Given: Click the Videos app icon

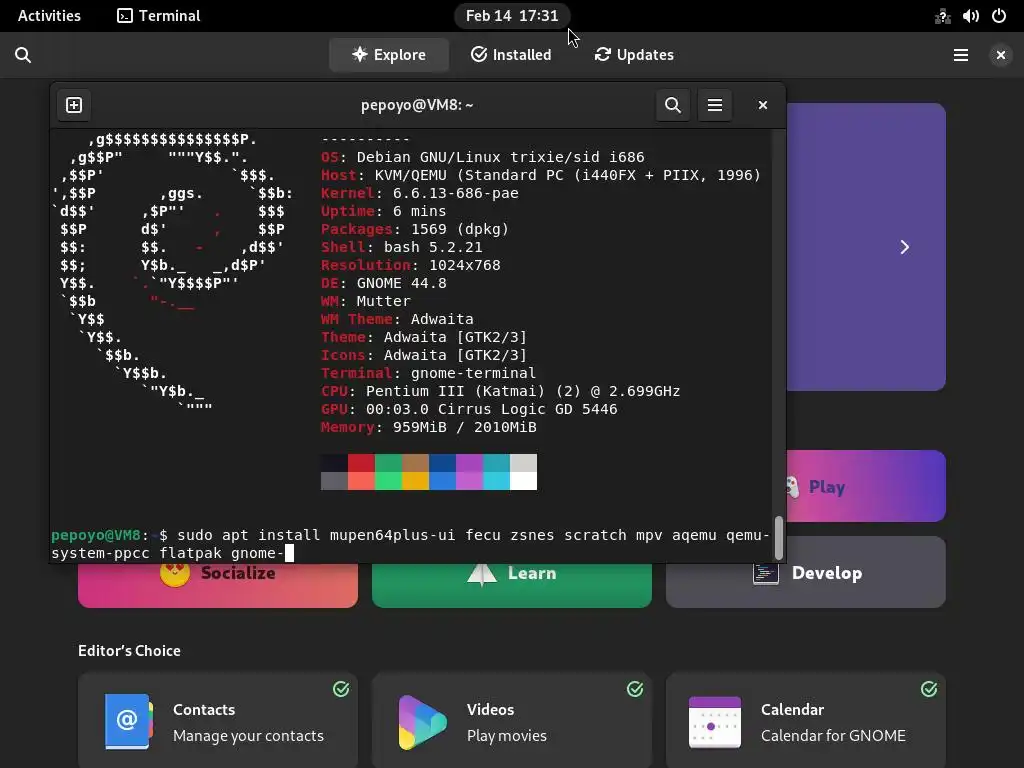Looking at the screenshot, I should [x=423, y=722].
